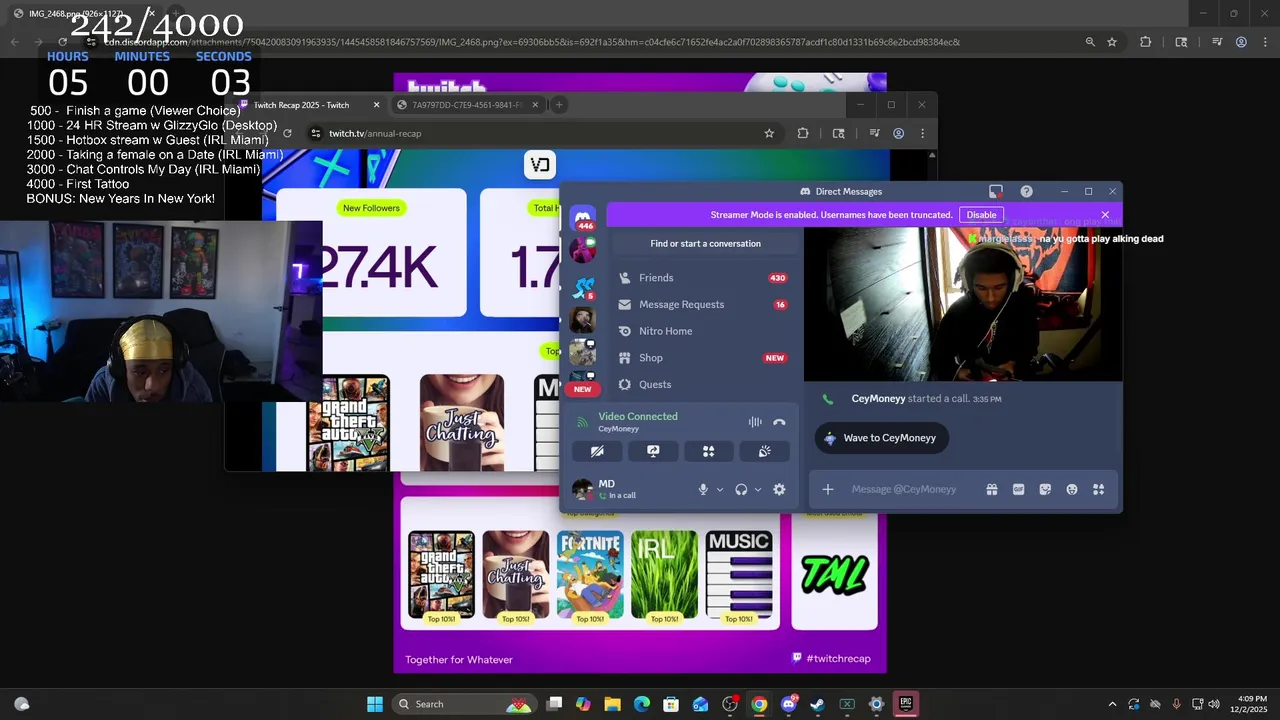This screenshot has height=720, width=1280.
Task: Open the Discord Shop
Action: tap(705, 358)
